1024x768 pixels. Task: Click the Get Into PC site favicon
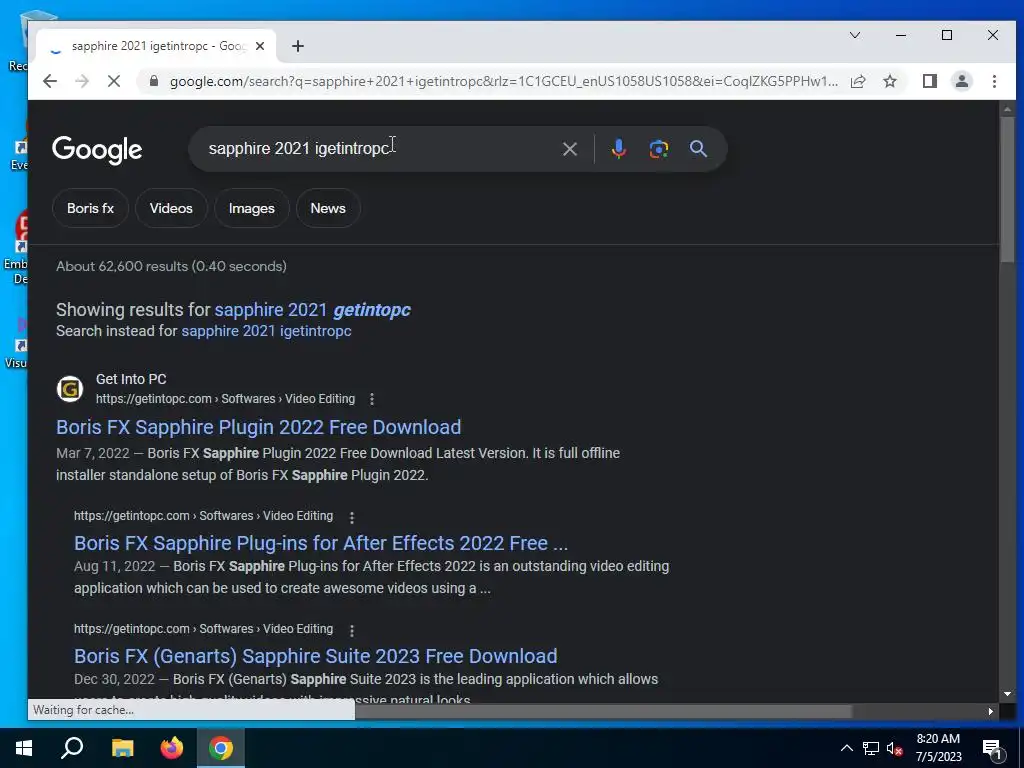(x=70, y=389)
